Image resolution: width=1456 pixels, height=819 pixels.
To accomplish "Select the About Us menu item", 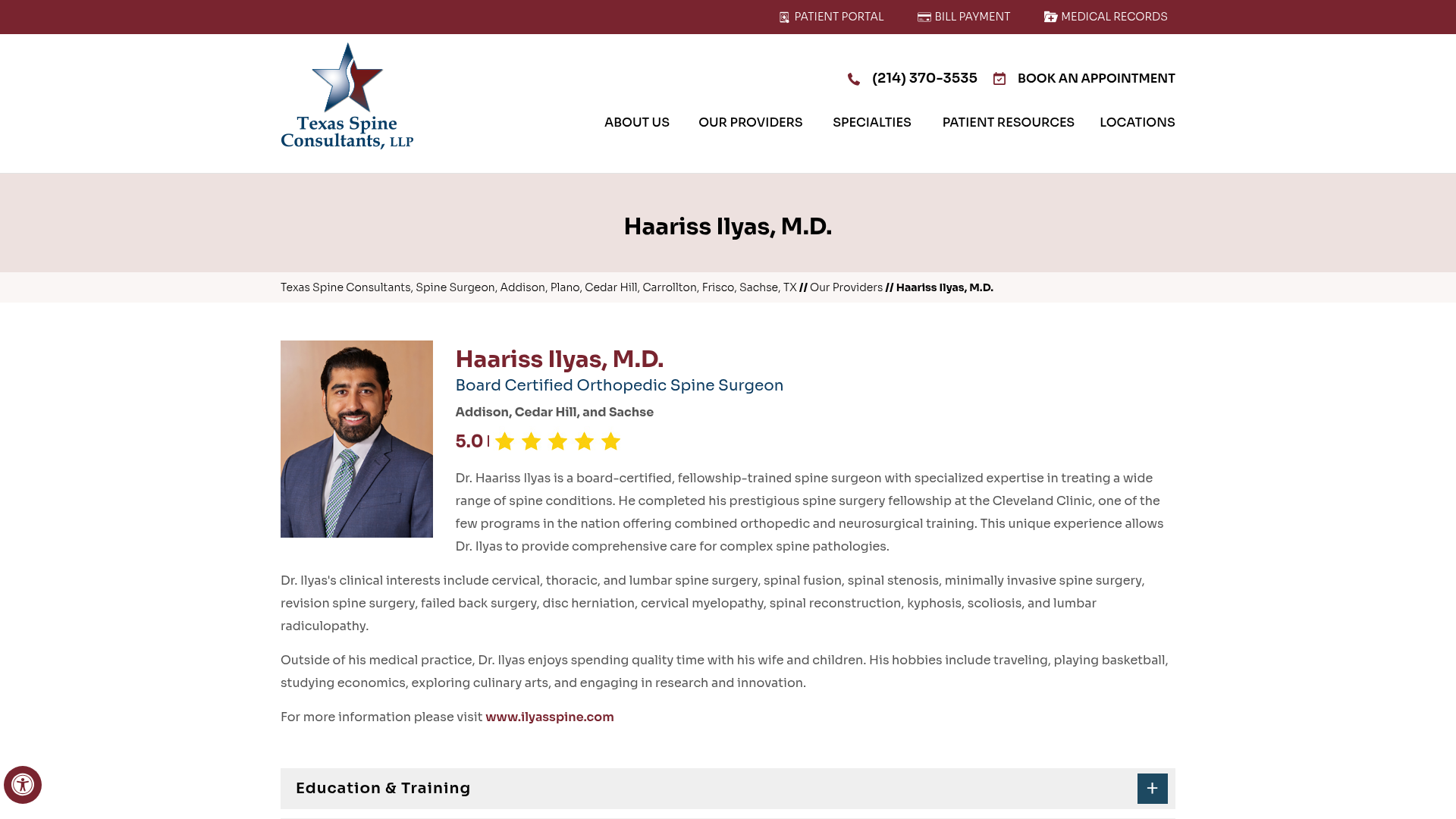I will [636, 122].
